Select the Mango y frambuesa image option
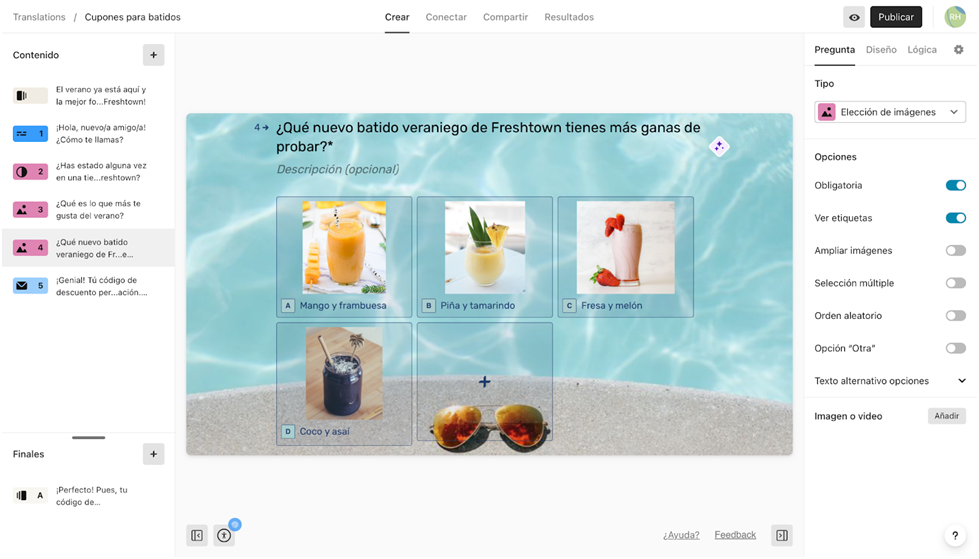The image size is (979, 559). pos(344,257)
